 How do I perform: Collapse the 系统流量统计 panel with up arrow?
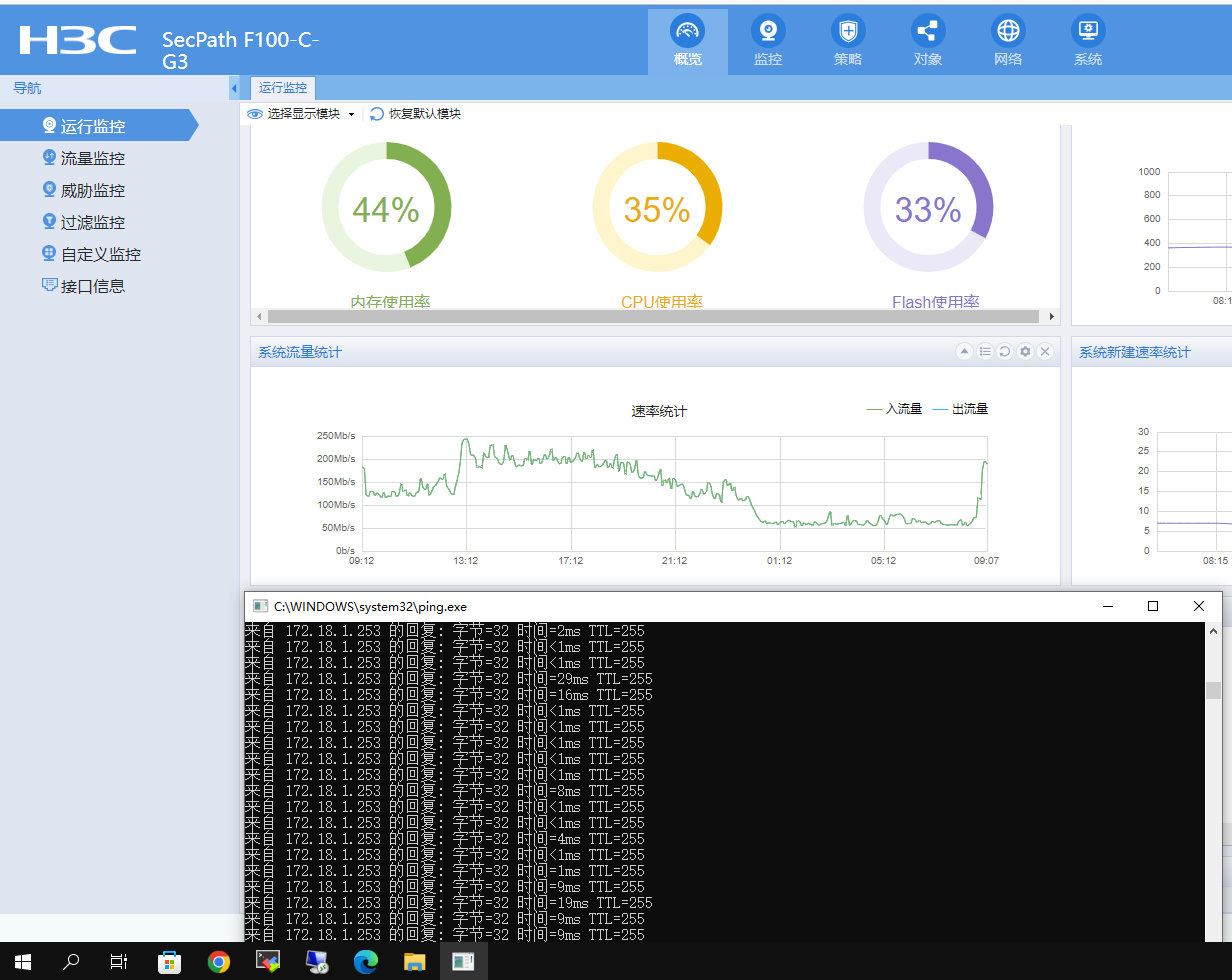coord(964,352)
